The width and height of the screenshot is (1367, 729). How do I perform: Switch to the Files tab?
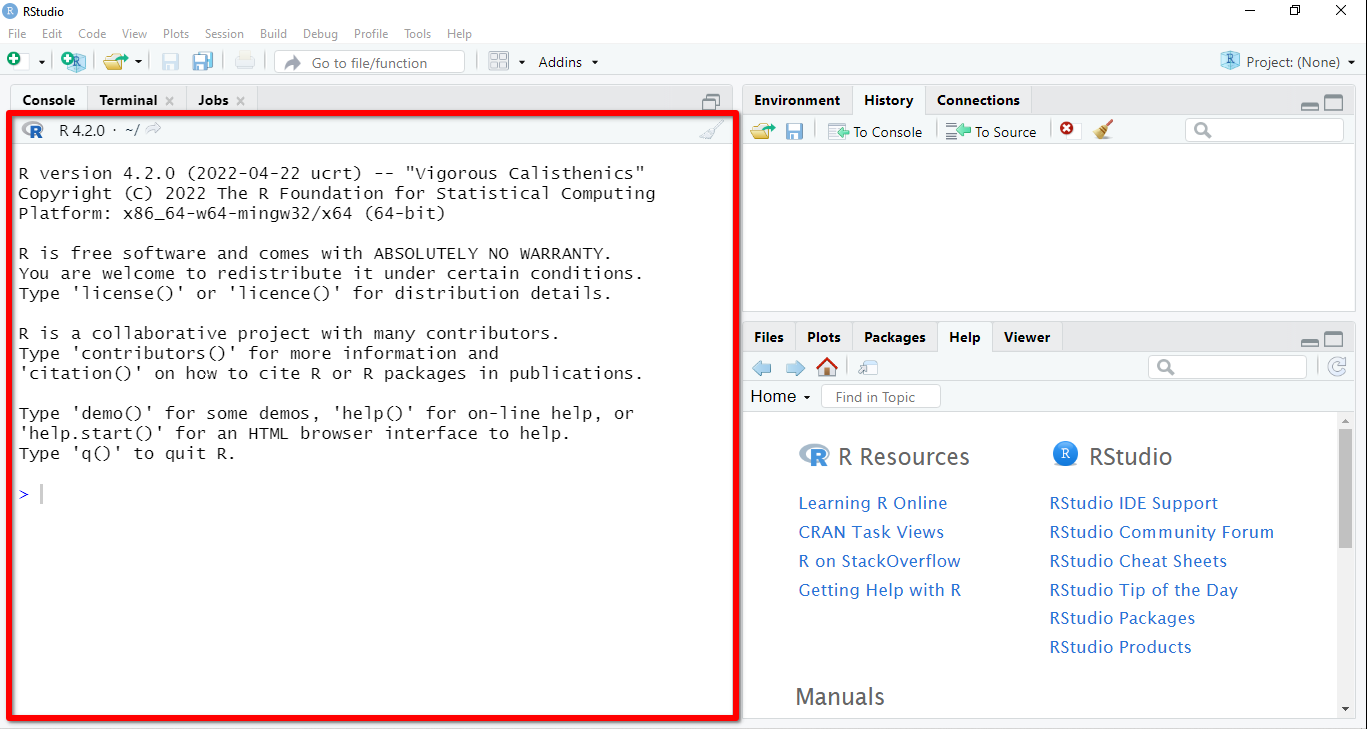pos(769,337)
